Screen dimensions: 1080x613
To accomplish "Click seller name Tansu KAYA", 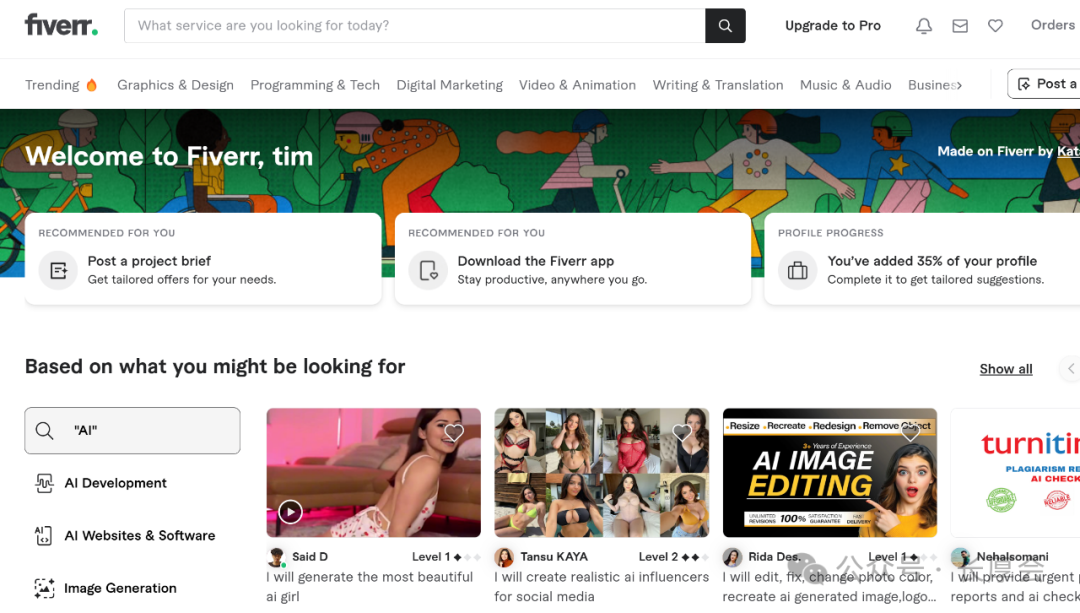I will (554, 557).
